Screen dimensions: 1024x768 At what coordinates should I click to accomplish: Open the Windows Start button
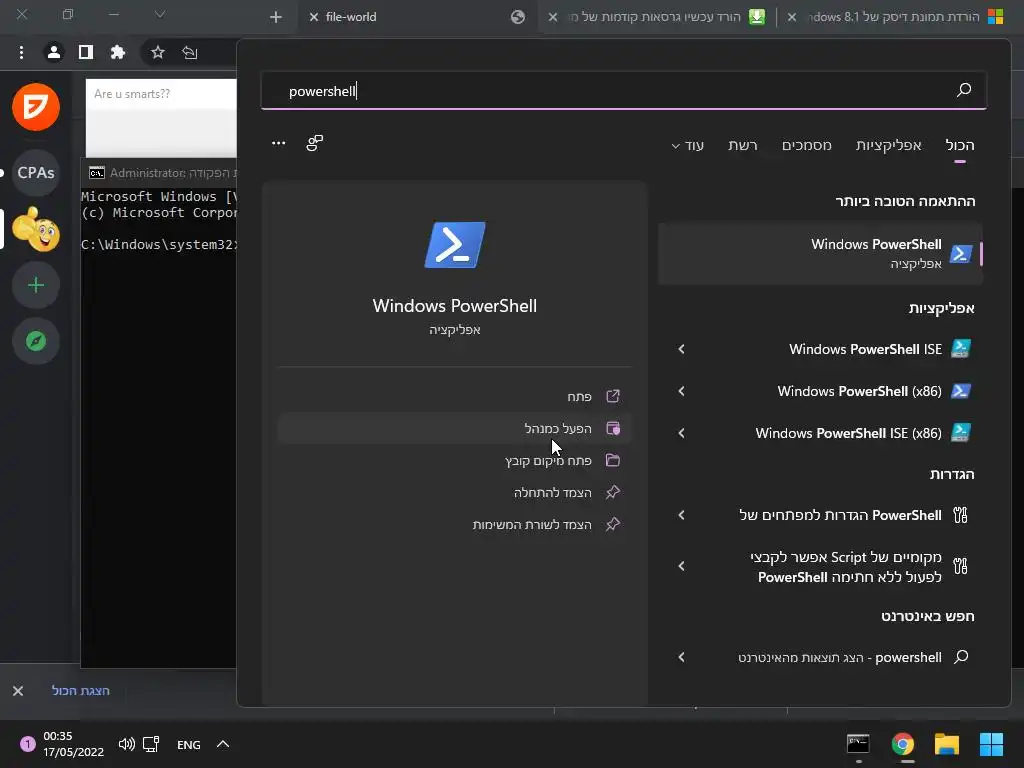pos(991,744)
